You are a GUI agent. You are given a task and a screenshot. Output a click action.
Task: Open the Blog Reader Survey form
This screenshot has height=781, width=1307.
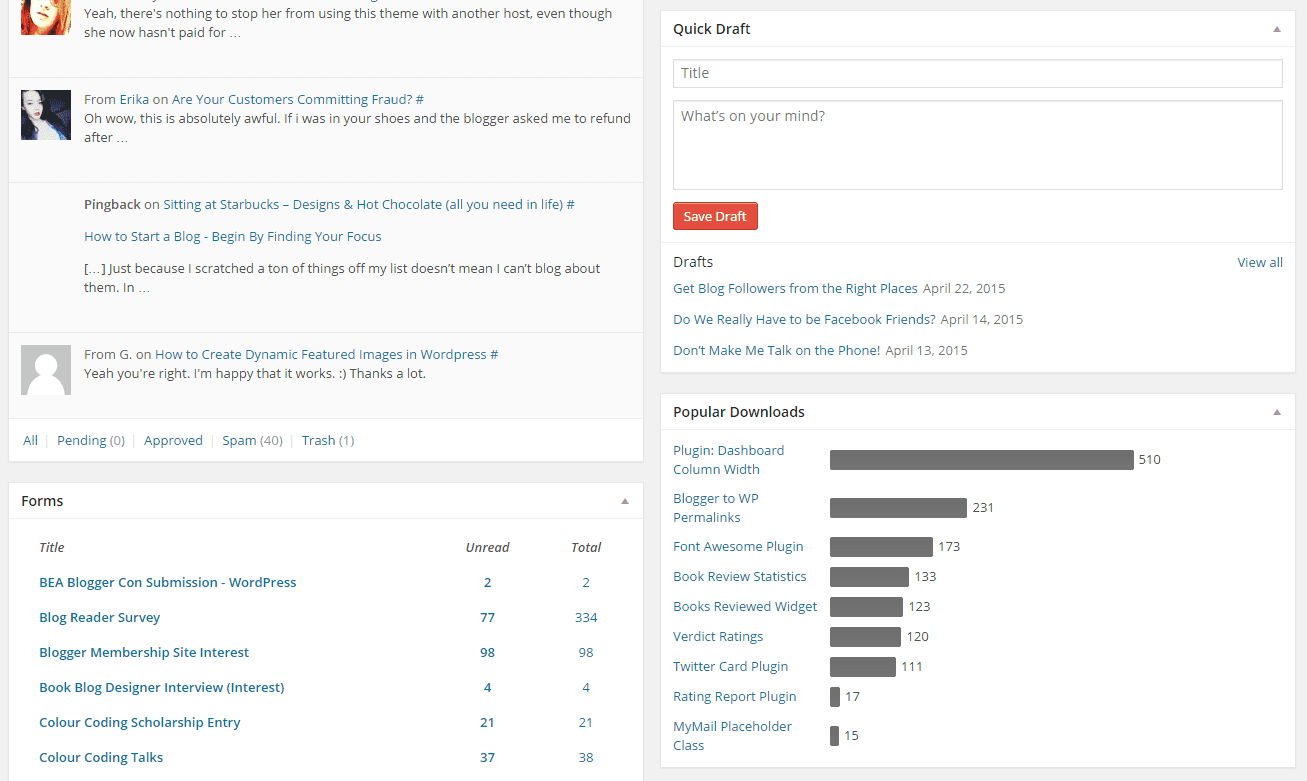tap(99, 617)
